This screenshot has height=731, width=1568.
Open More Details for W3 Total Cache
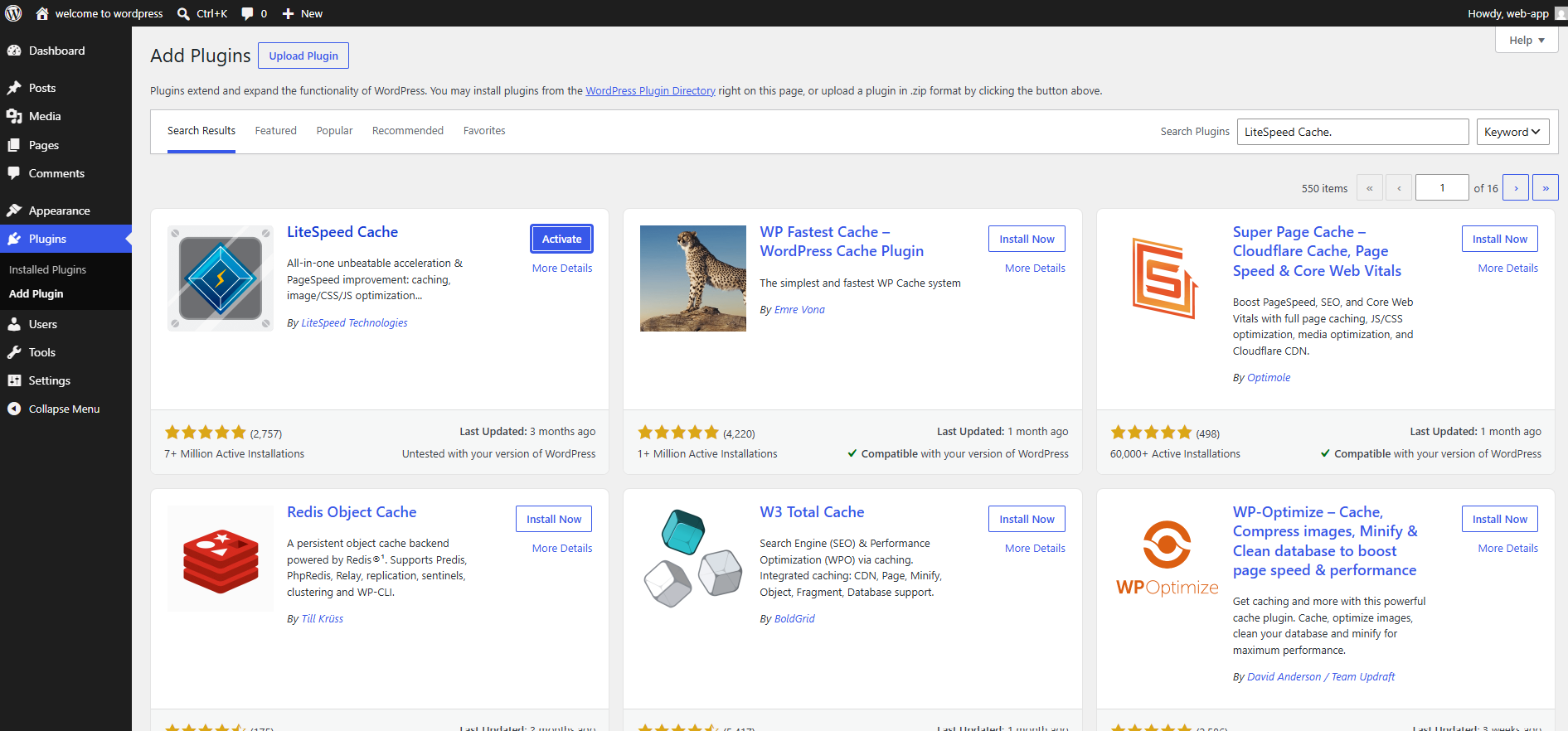click(1035, 548)
